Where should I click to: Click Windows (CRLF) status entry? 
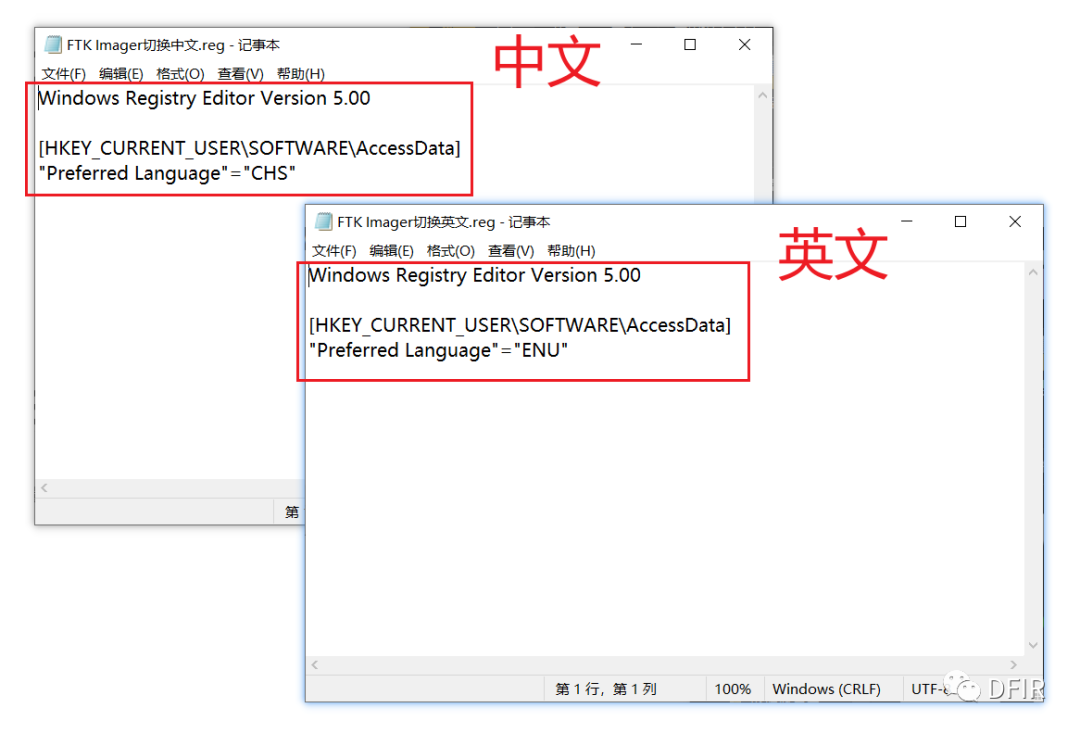(827, 689)
